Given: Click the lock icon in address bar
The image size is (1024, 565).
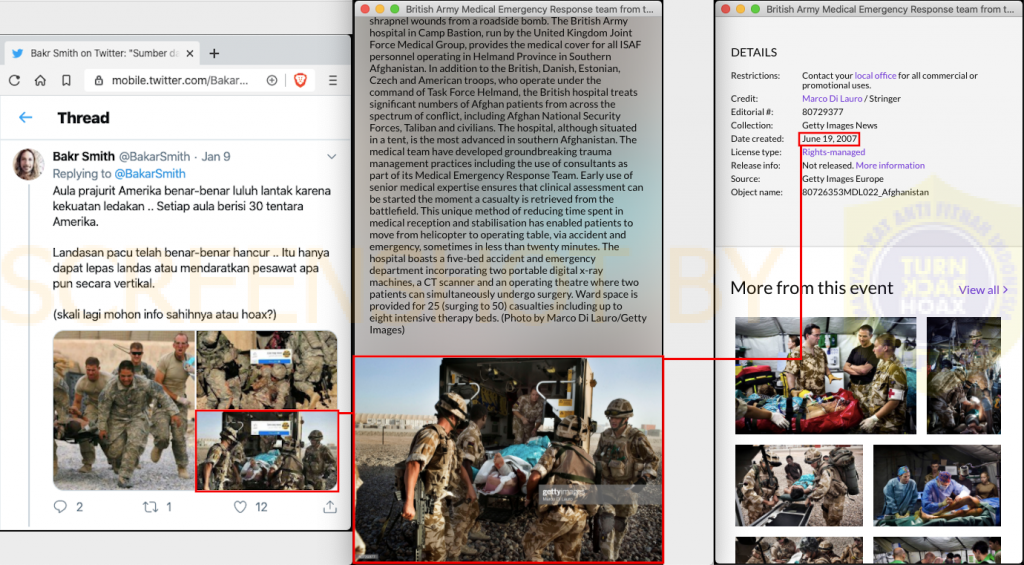Looking at the screenshot, I should (99, 80).
